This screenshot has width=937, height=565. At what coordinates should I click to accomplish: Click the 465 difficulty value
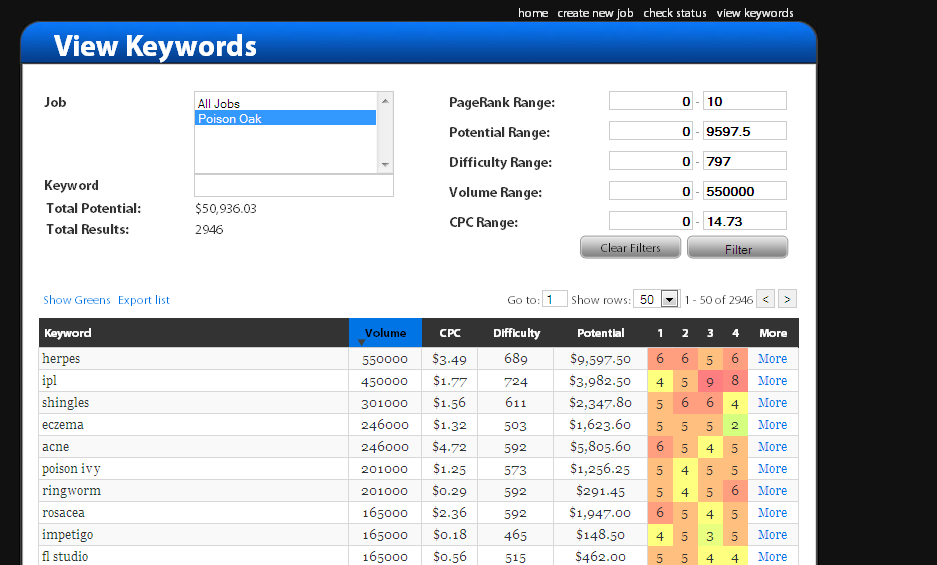click(515, 535)
